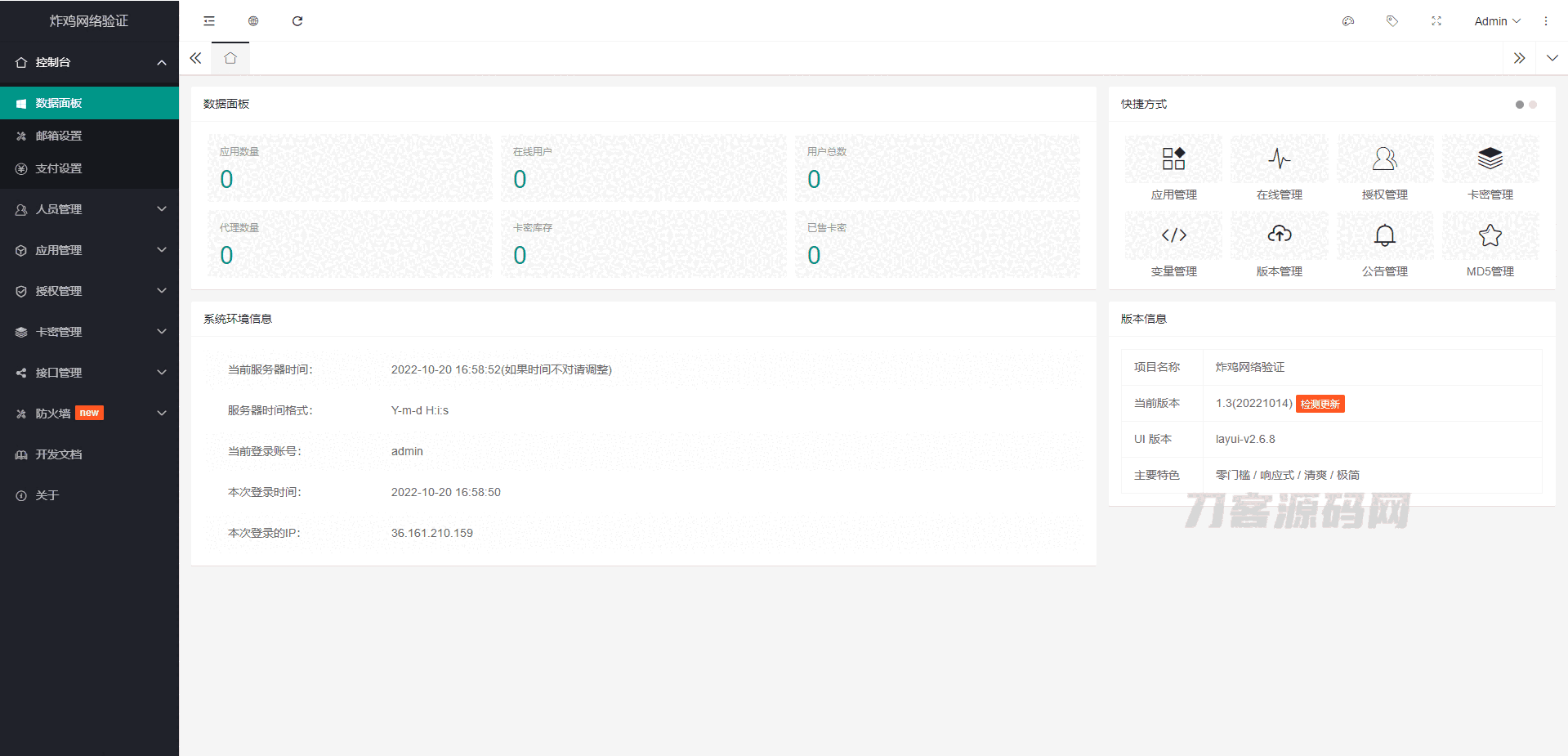Viewport: 1568px width, 756px height.
Task: Open the 在线管理 pulse shortcut icon
Action: pyautogui.click(x=1279, y=159)
